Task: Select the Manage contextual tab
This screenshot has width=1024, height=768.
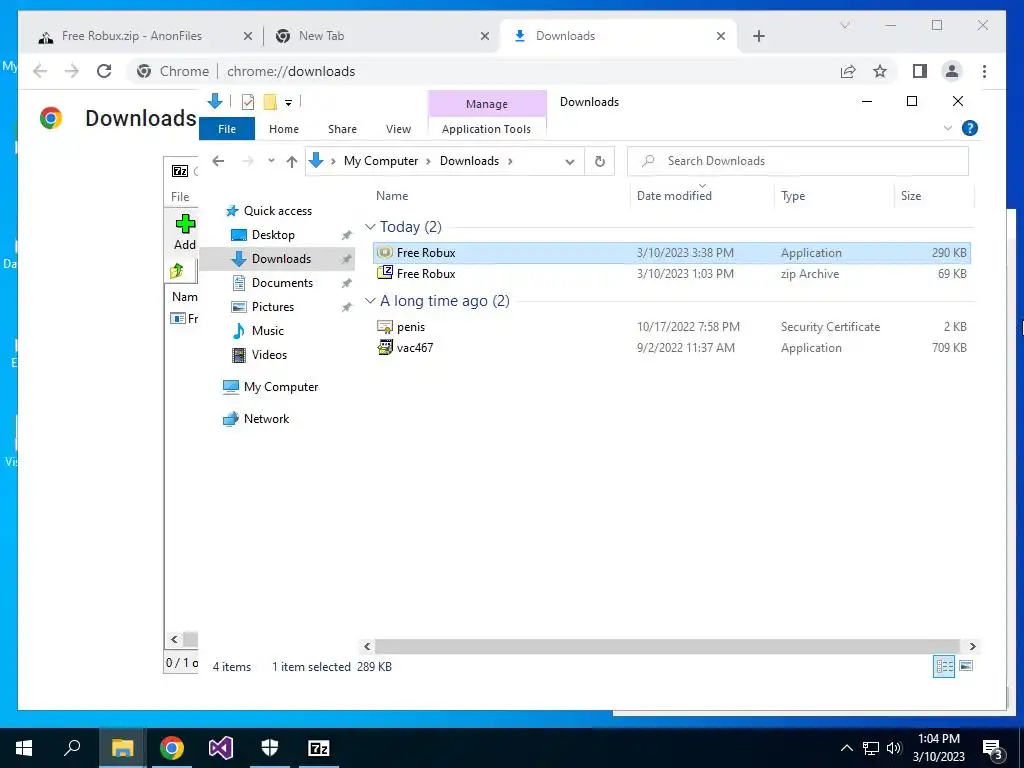Action: pos(487,104)
